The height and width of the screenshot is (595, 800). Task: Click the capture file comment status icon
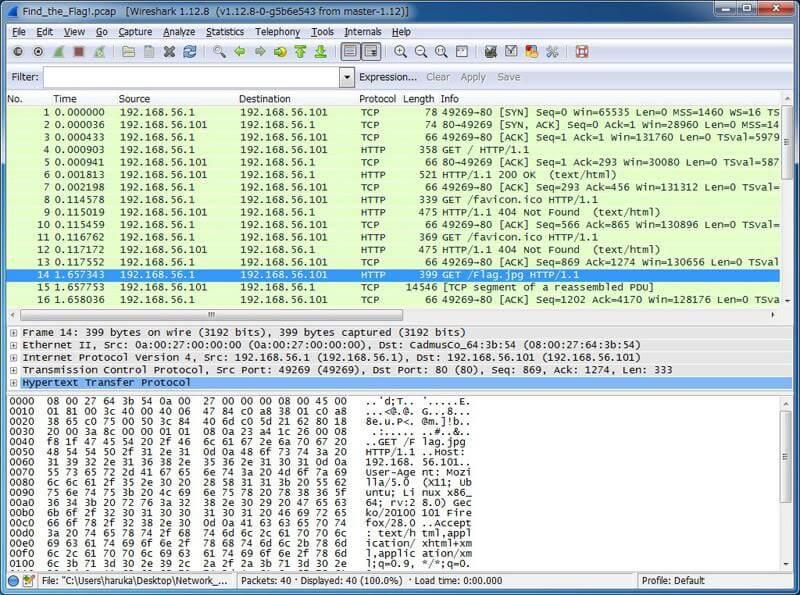[x=29, y=581]
